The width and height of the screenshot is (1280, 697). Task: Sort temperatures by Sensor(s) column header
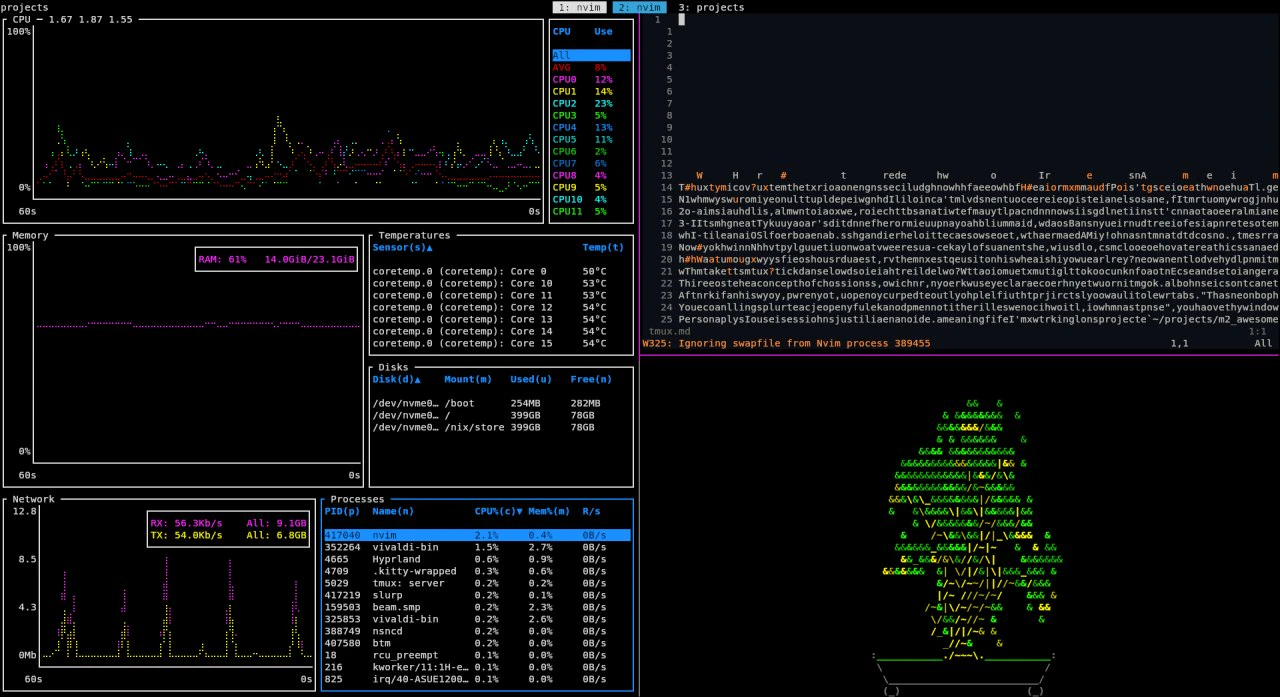(x=402, y=247)
